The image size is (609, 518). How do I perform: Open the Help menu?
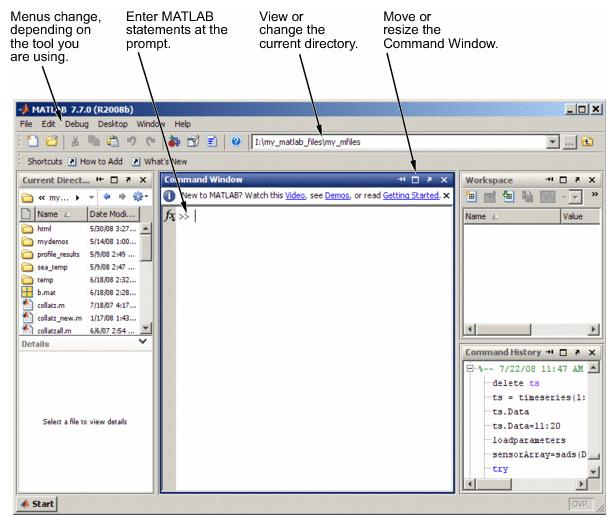[183, 124]
